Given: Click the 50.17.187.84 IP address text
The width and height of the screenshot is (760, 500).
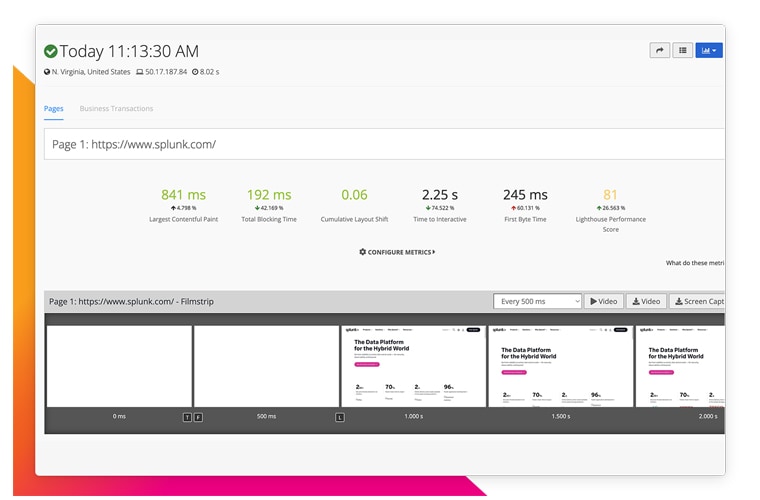Looking at the screenshot, I should 166,72.
